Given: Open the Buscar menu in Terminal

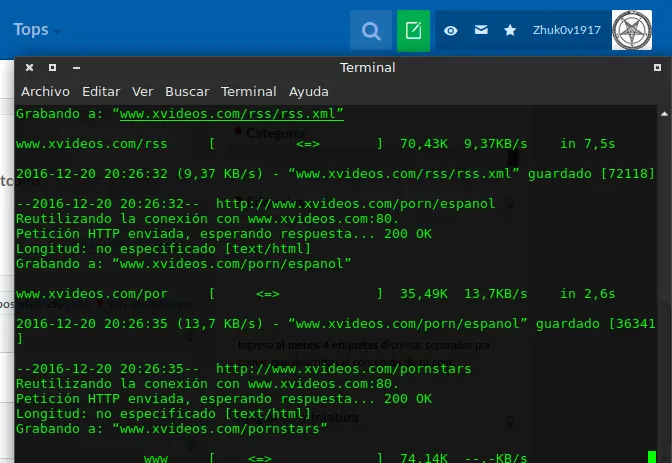Looking at the screenshot, I should click(x=187, y=91).
